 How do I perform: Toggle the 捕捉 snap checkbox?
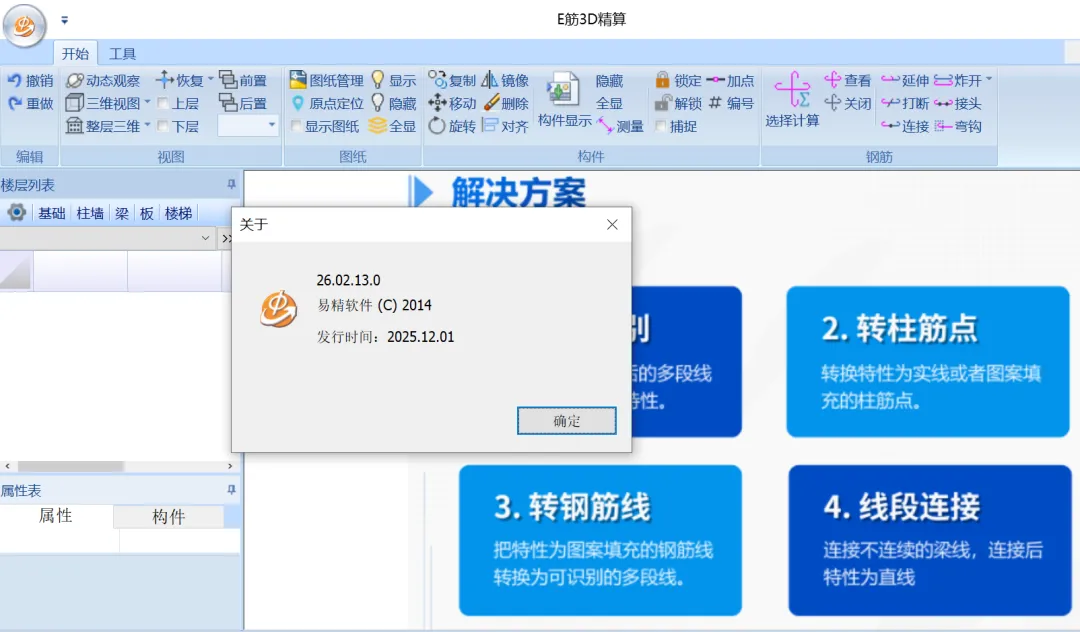[x=661, y=126]
